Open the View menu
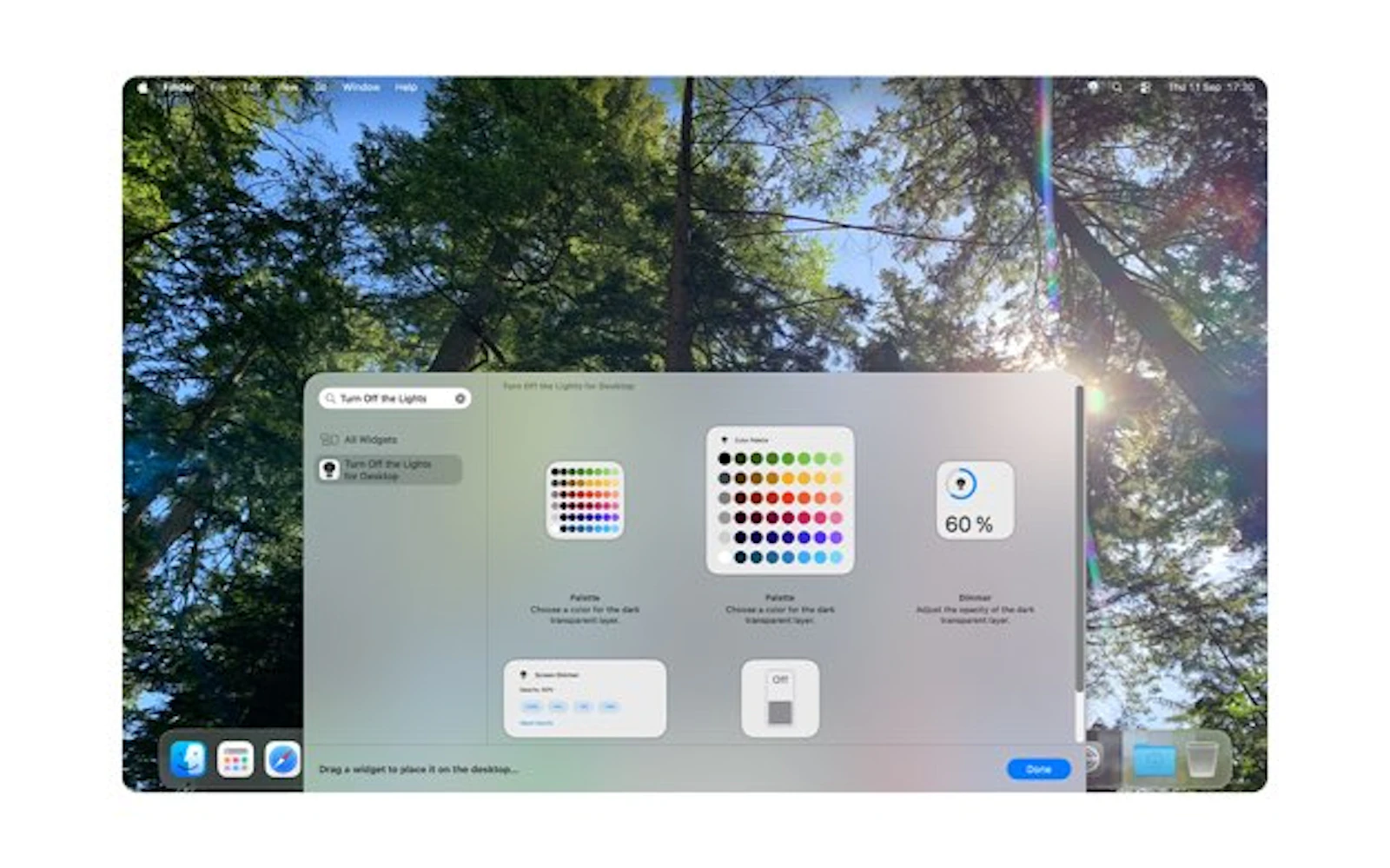Viewport: 1390px width, 868px height. [287, 88]
